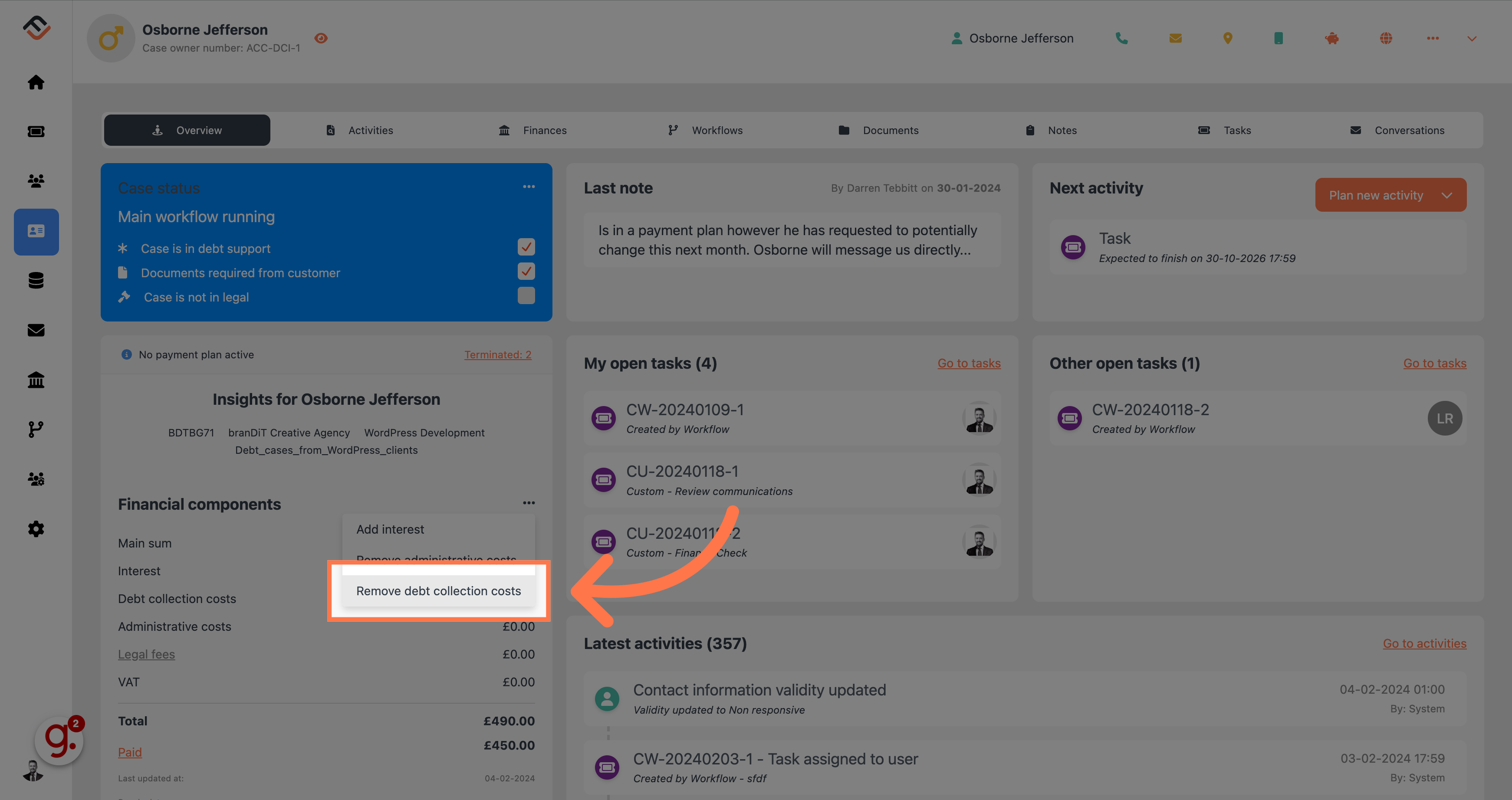Click the settings gear sidebar icon
Screen dimensions: 1512x800
36,529
